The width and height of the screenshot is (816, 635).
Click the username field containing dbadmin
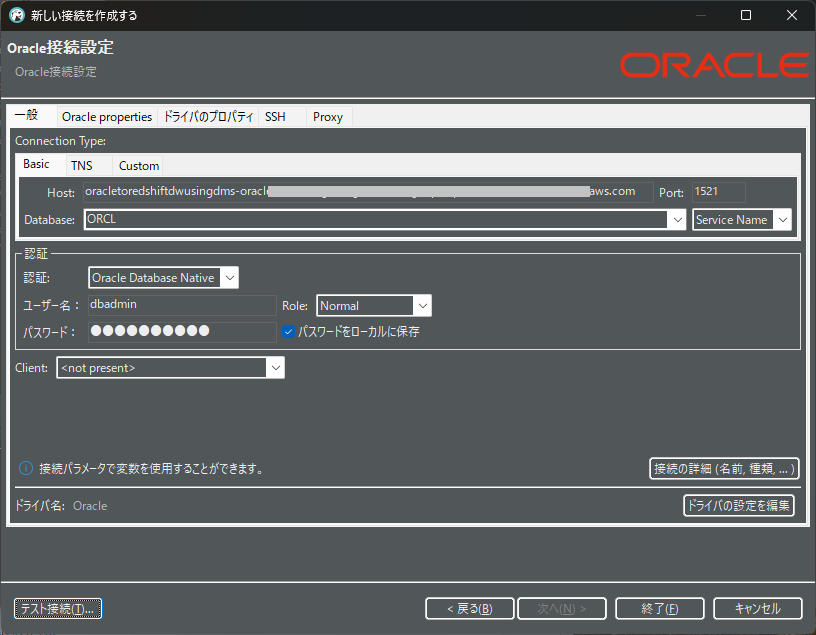click(x=182, y=305)
